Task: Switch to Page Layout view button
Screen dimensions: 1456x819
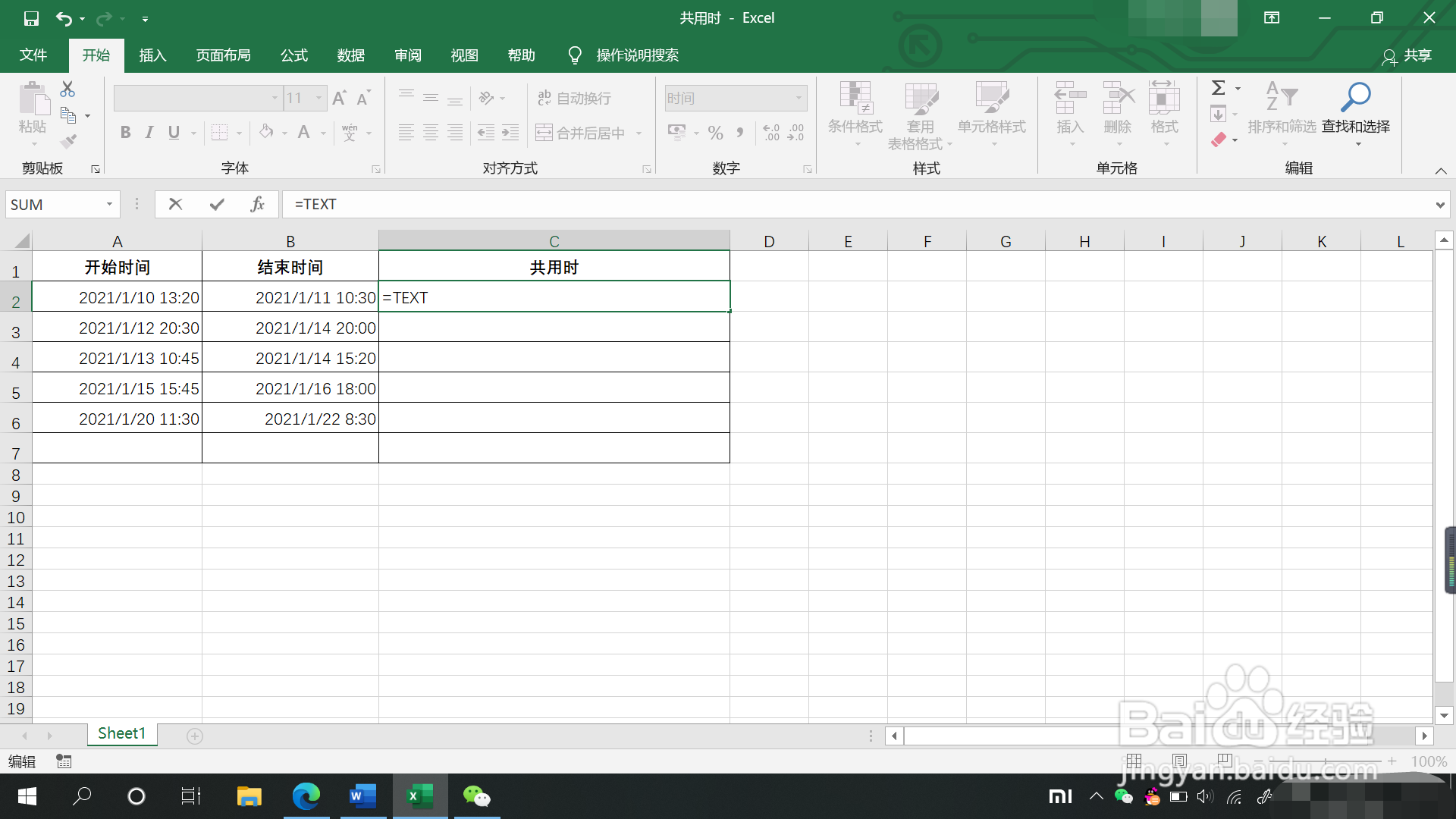Action: click(1179, 761)
